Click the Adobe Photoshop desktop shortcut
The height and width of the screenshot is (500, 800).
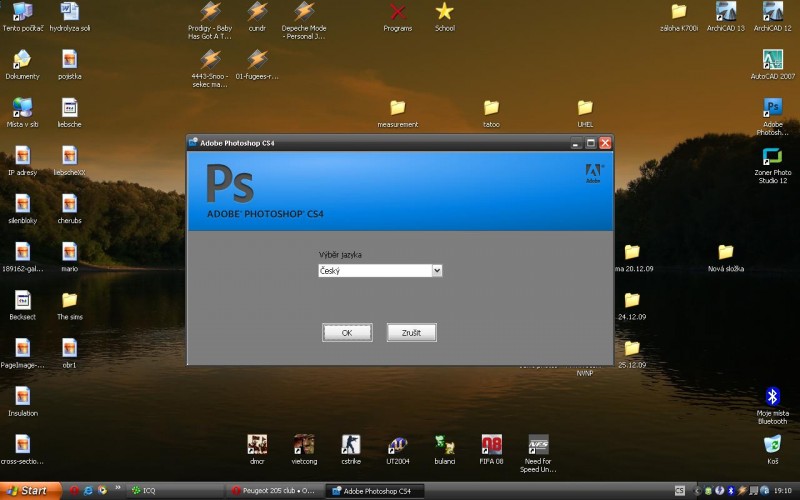coord(773,108)
